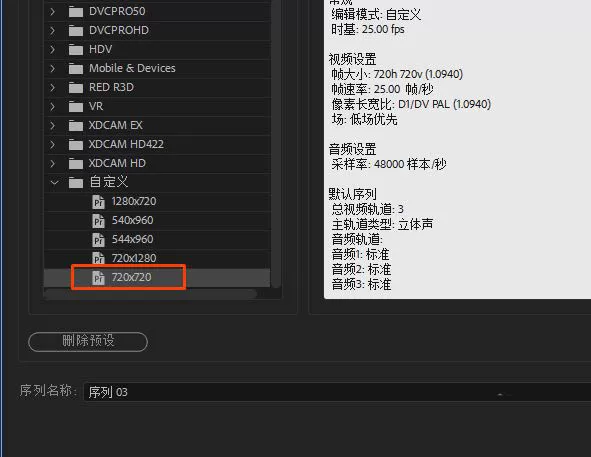Select the DVCPROHD folder label
This screenshot has width=591, height=457.
click(x=119, y=30)
